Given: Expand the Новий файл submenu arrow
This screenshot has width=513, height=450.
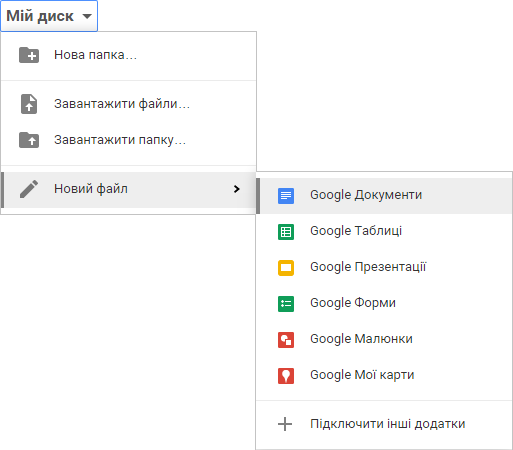Looking at the screenshot, I should [x=237, y=189].
